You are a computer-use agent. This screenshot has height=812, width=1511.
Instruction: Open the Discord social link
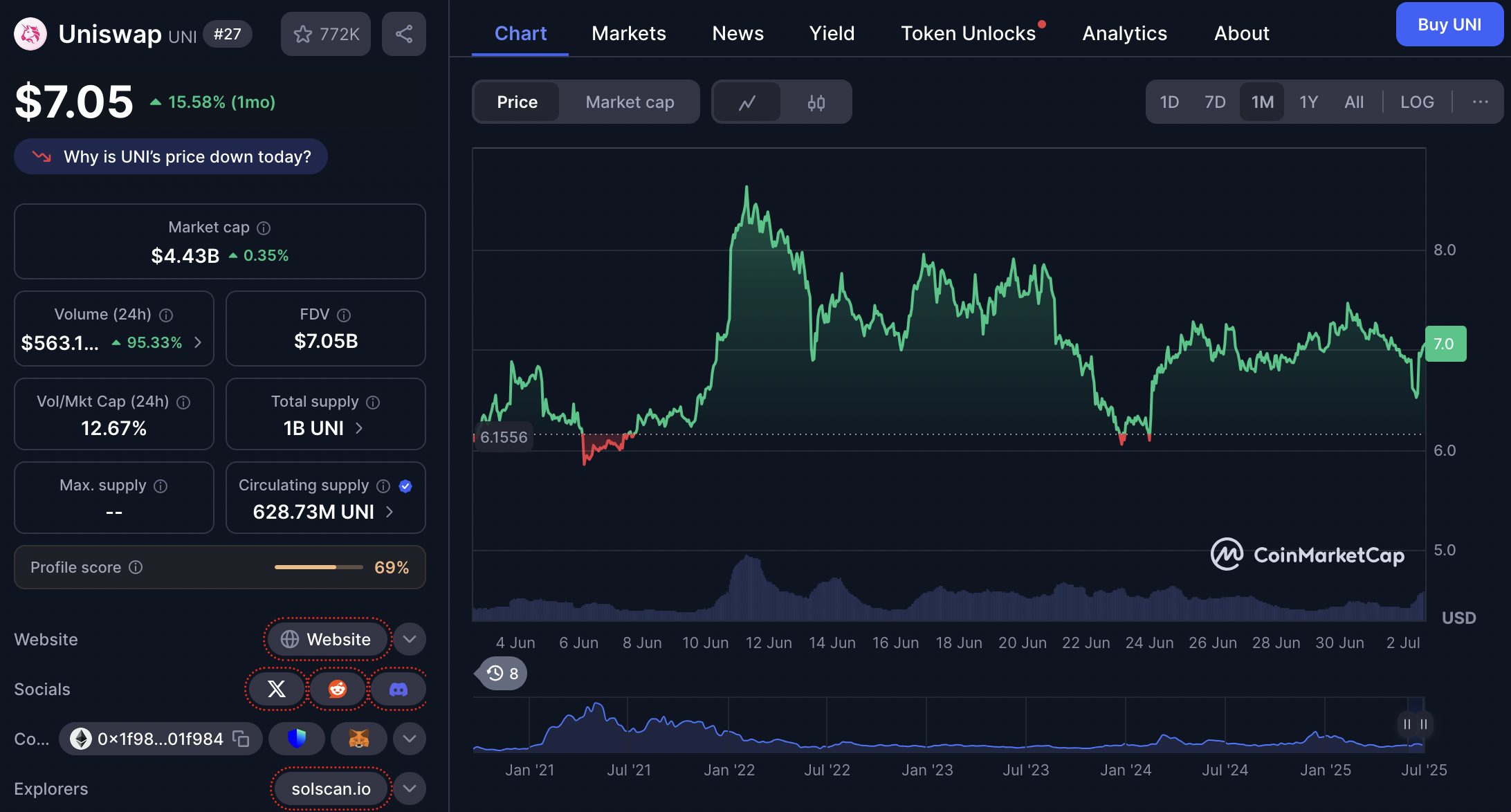tap(399, 689)
